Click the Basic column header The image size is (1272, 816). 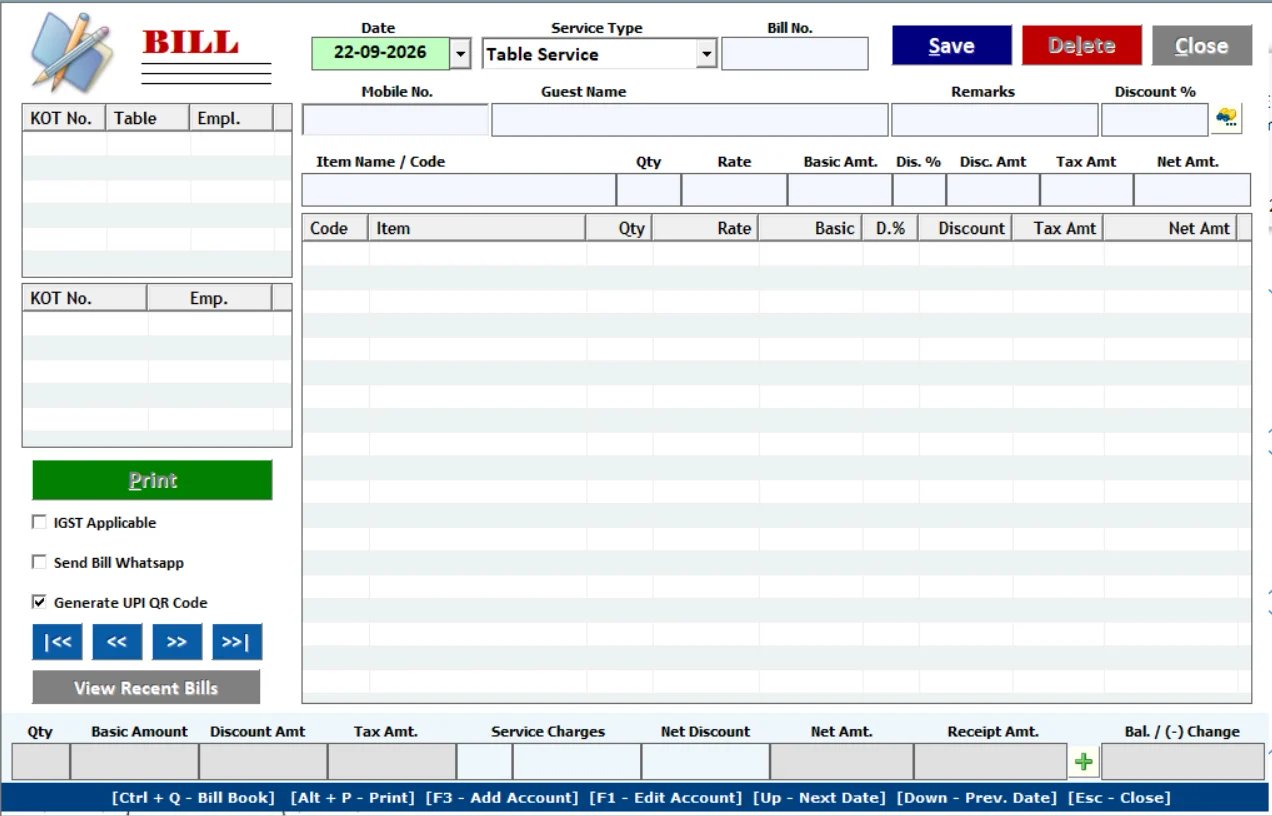tap(810, 228)
